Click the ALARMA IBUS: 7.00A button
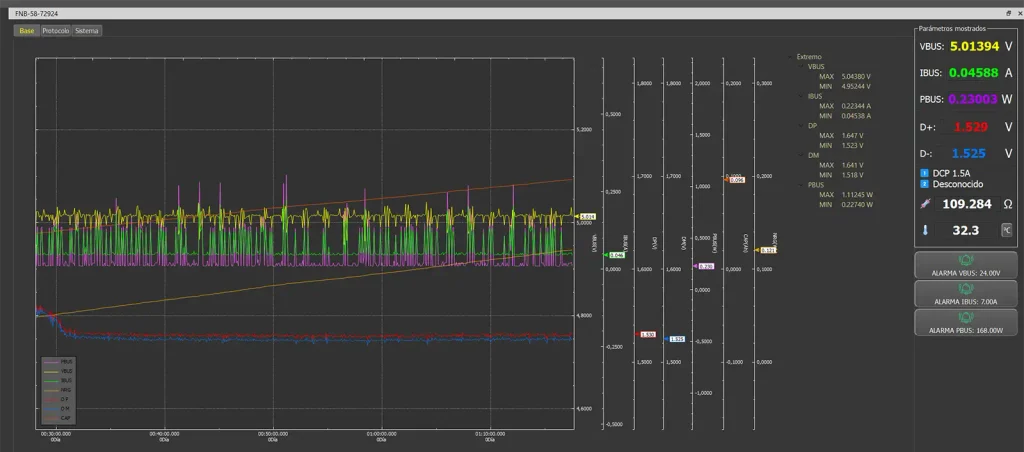 [x=966, y=294]
